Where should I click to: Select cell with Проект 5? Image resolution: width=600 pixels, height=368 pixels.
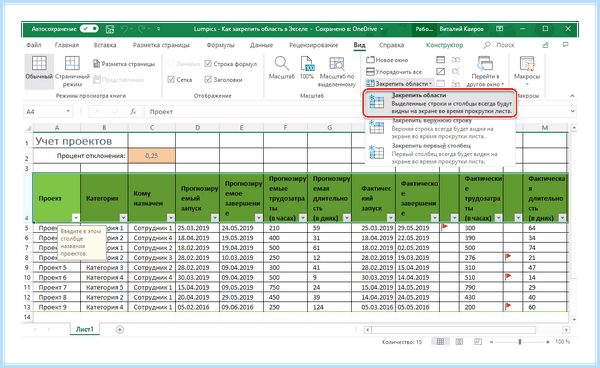tap(57, 267)
